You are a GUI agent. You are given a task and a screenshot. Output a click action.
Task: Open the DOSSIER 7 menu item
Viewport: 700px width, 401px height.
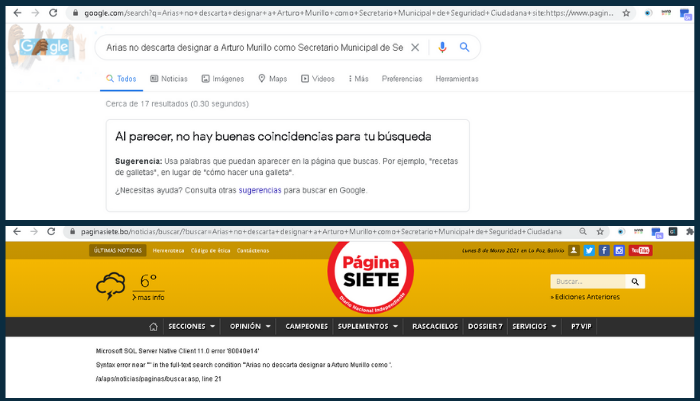[485, 326]
